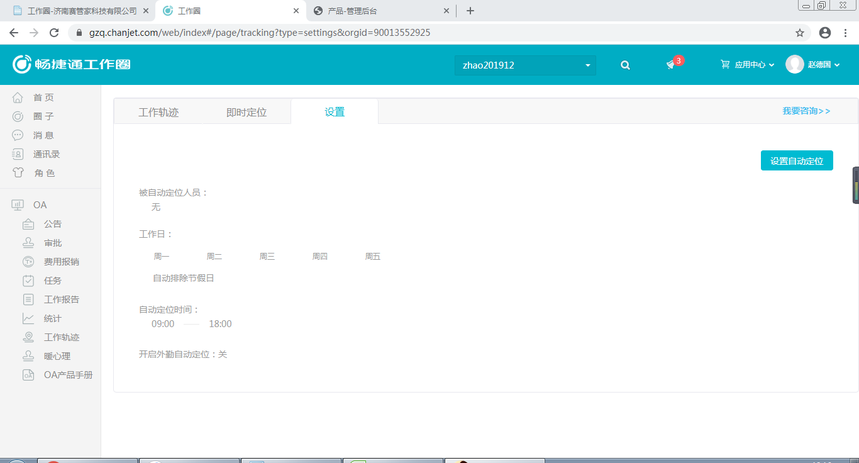Viewport: 859px width, 463px height.
Task: Open the 圈子 circle icon in sidebar
Action: [x=18, y=116]
